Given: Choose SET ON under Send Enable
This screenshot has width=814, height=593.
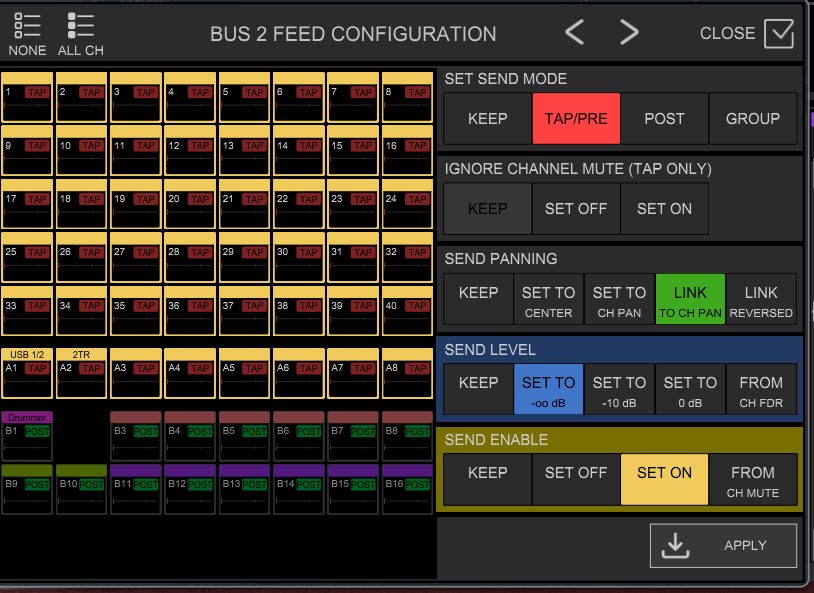Looking at the screenshot, I should tap(664, 479).
